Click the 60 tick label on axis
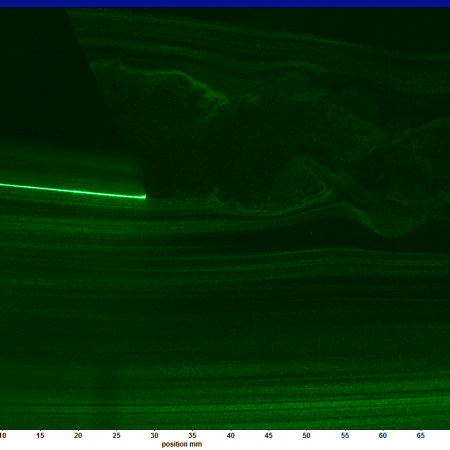450x450 pixels. coord(383,435)
